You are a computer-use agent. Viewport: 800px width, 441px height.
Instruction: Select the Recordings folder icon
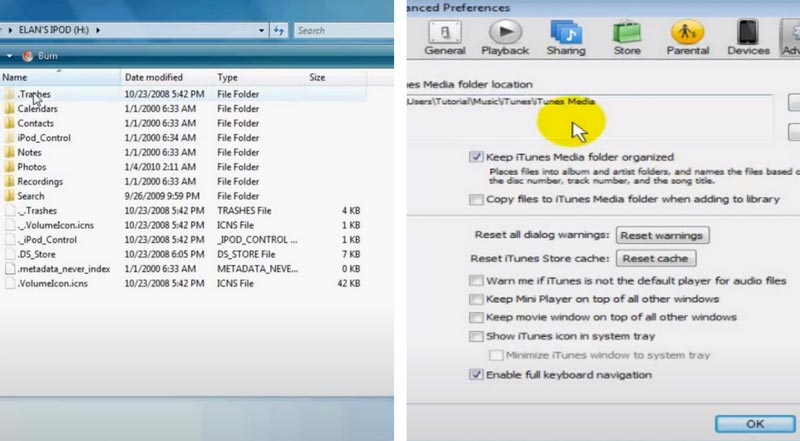9,181
